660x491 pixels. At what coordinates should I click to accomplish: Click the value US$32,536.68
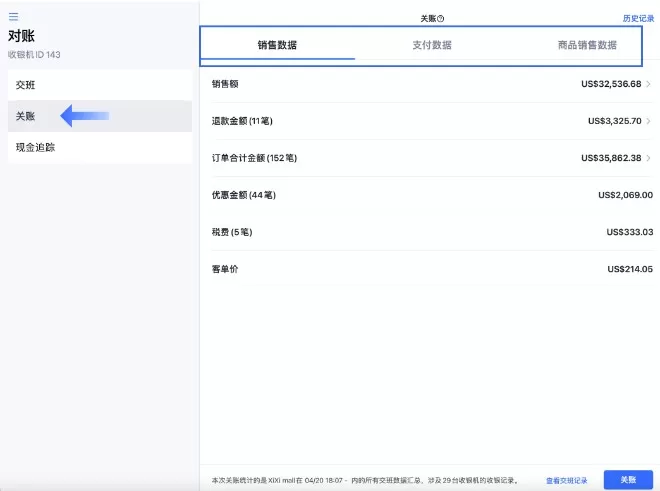click(x=611, y=84)
